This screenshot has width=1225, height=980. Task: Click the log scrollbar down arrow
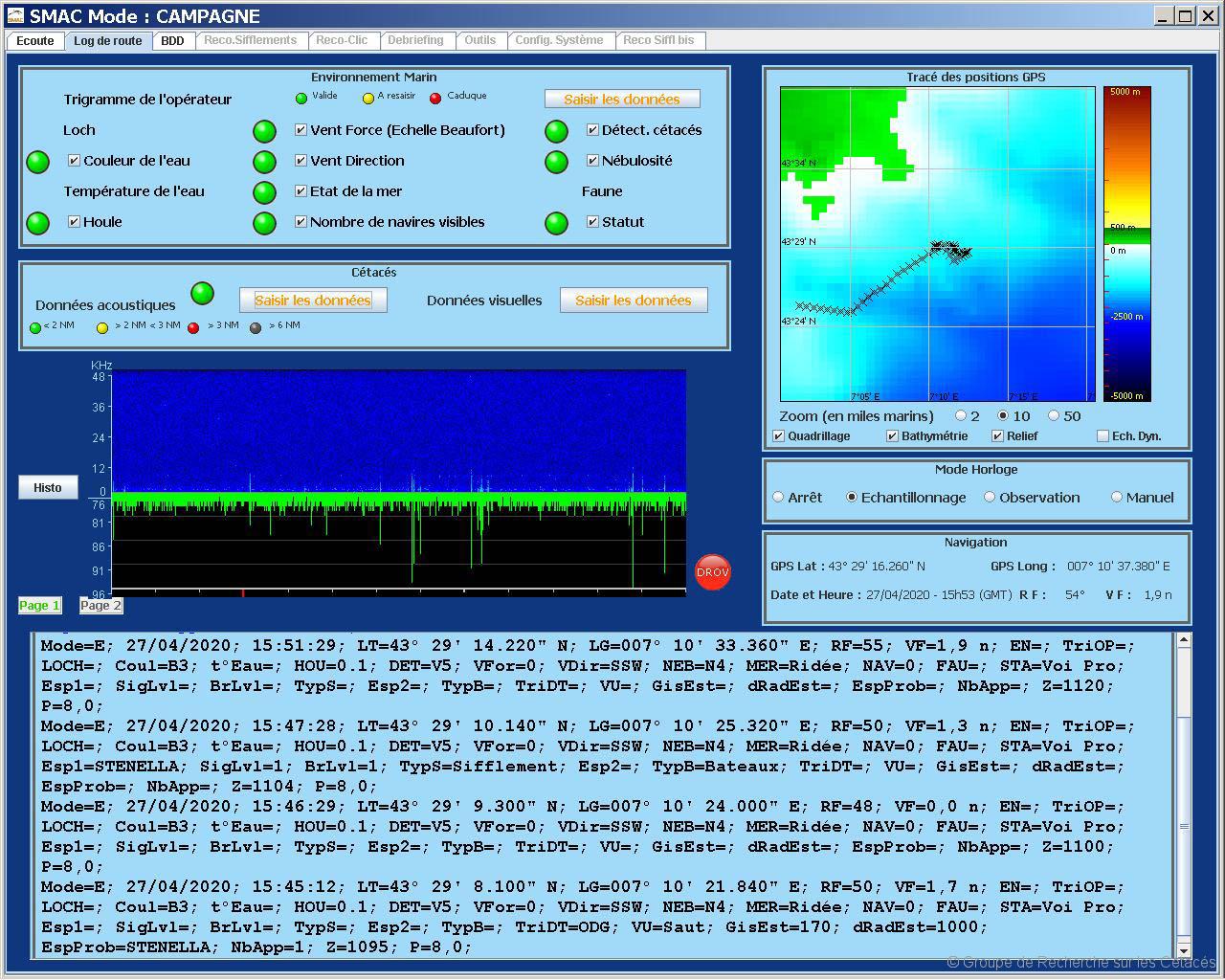point(1184,950)
